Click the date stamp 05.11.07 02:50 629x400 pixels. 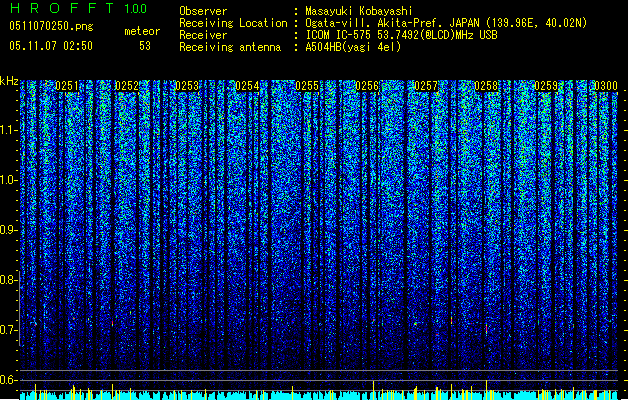coord(51,46)
